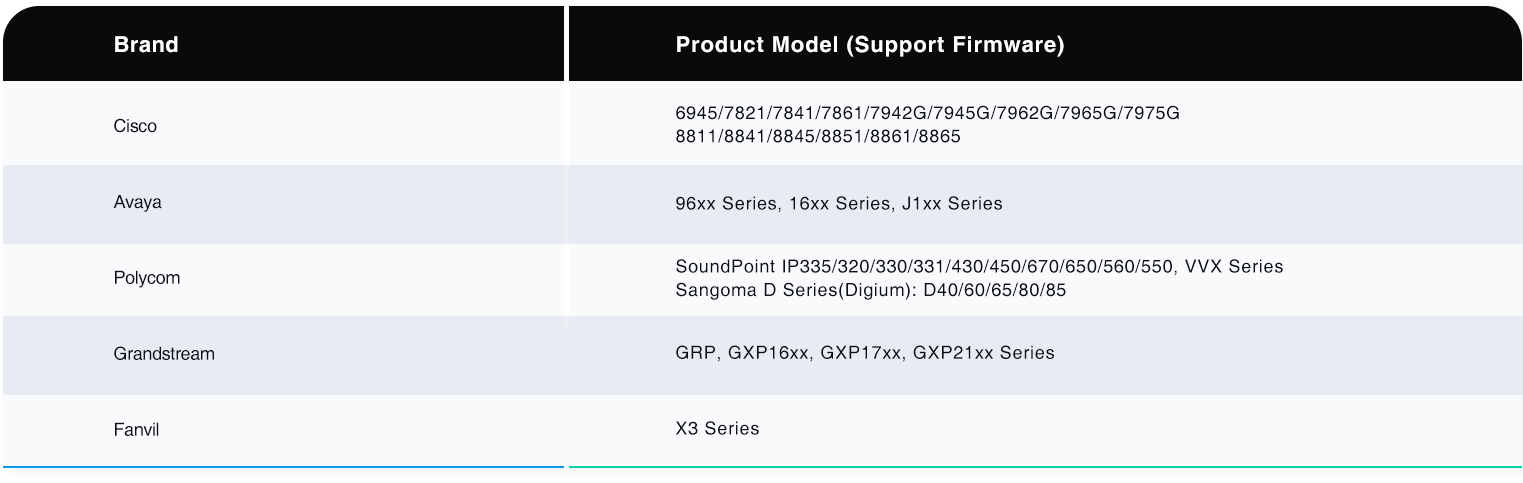Click the GRP text in Grandstream row
The height and width of the screenshot is (483, 1523).
tap(696, 353)
